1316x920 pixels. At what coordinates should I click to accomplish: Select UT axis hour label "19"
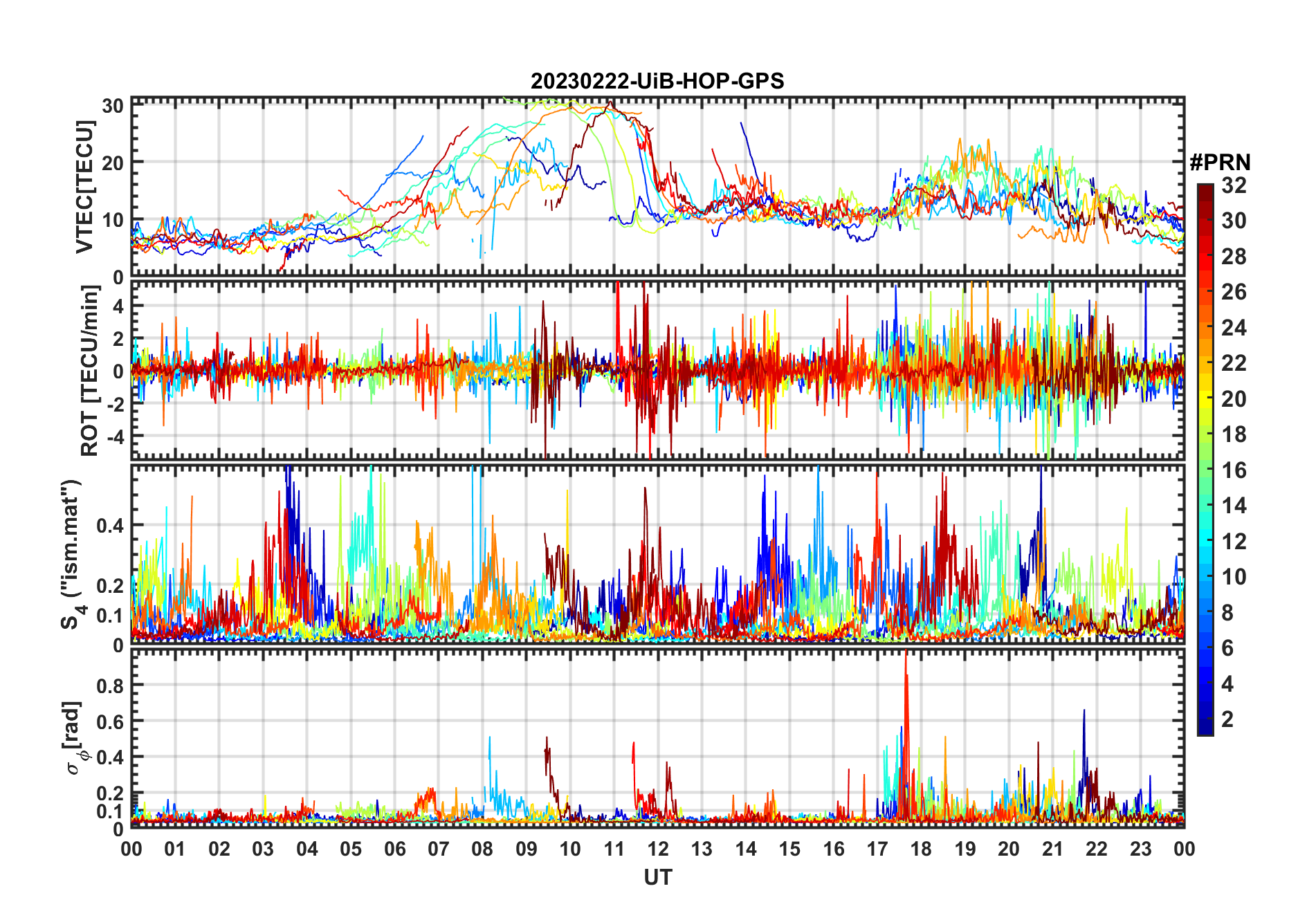(965, 849)
